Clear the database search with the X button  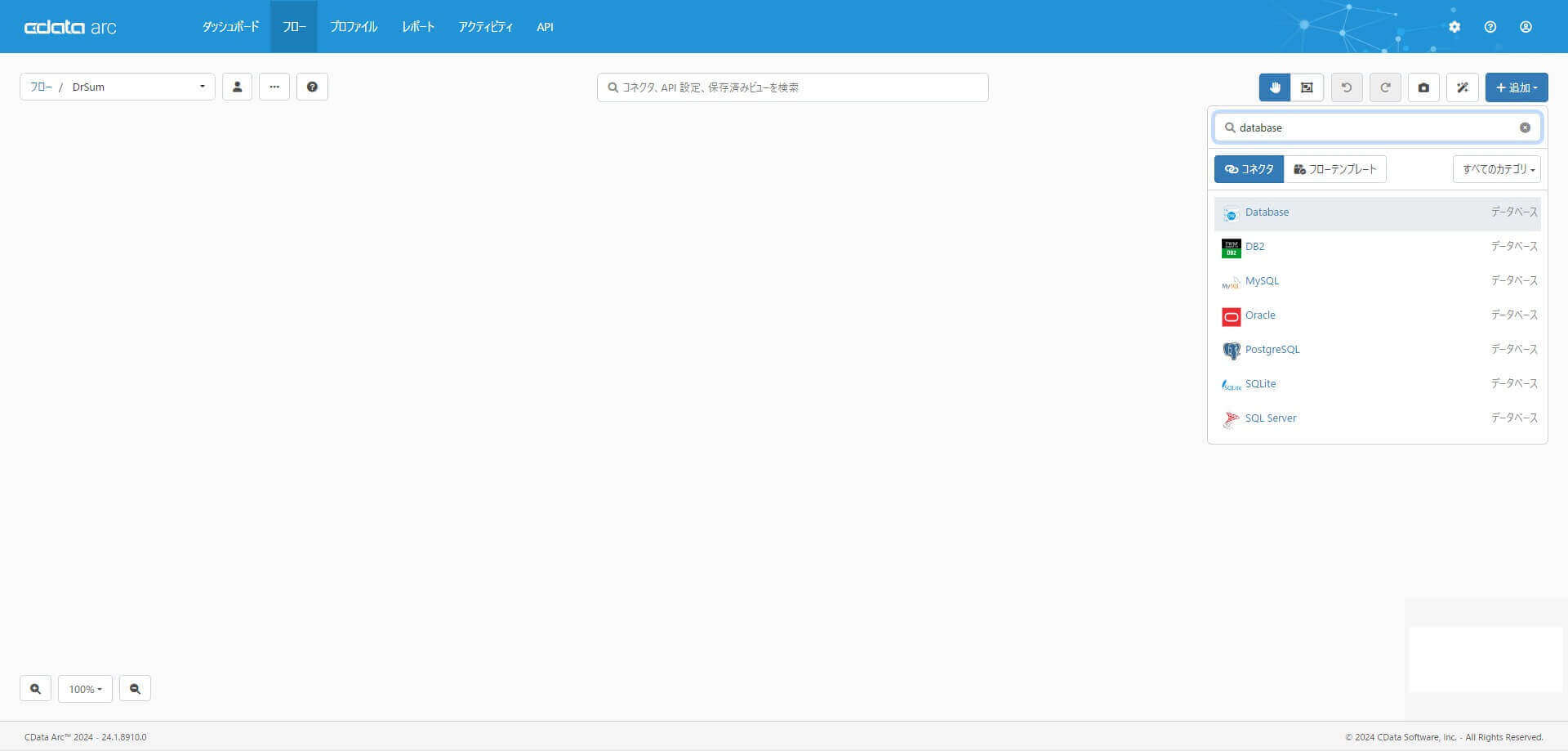pyautogui.click(x=1524, y=127)
